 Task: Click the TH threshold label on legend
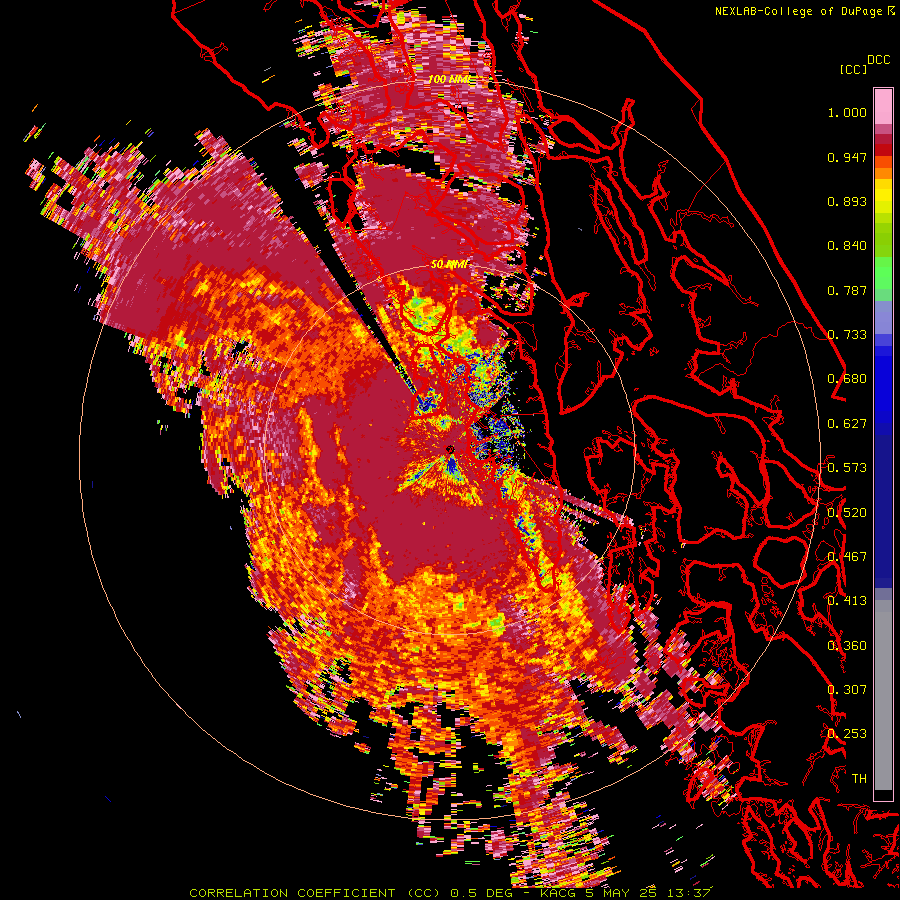click(x=859, y=779)
